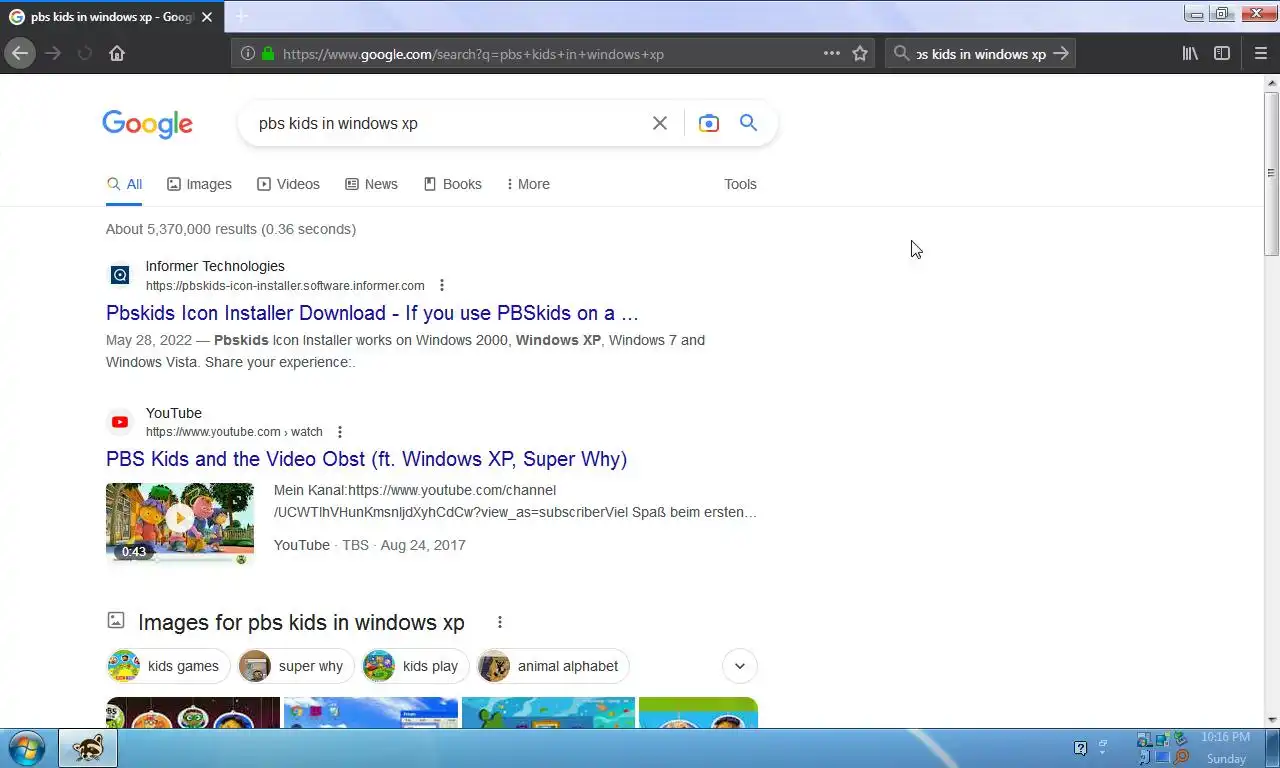The width and height of the screenshot is (1280, 768).
Task: Expand the More search categories menu
Action: tap(528, 184)
